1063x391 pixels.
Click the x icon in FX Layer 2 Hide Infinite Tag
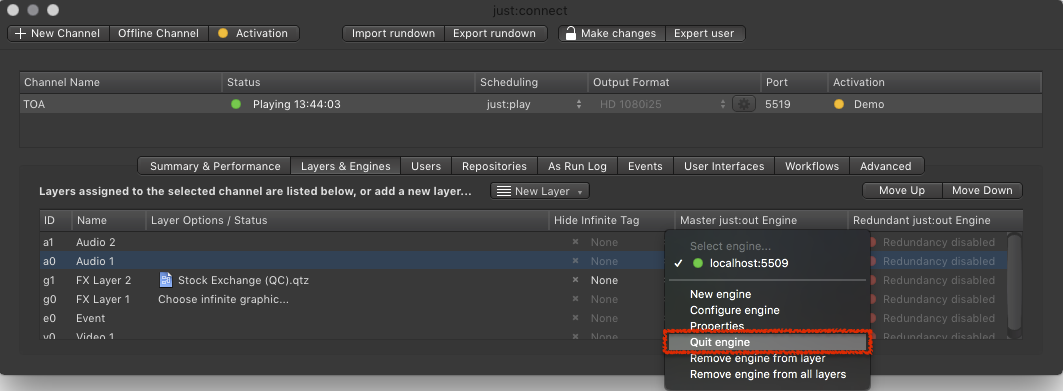(576, 280)
